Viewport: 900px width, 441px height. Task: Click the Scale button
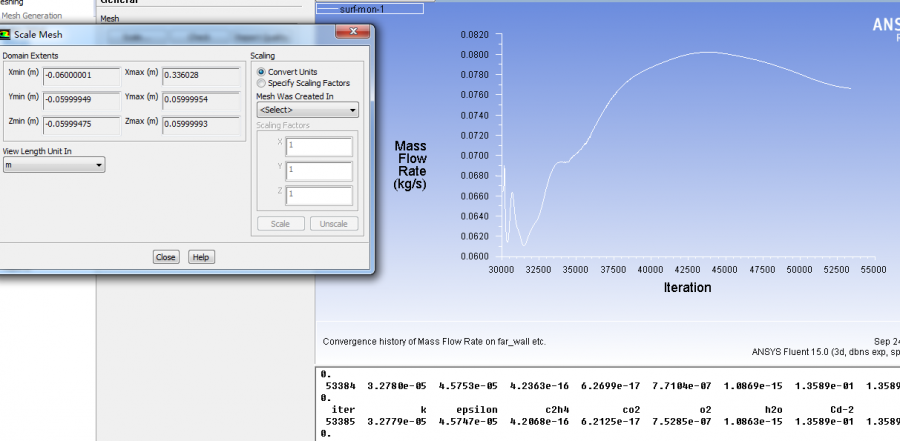pyautogui.click(x=280, y=224)
